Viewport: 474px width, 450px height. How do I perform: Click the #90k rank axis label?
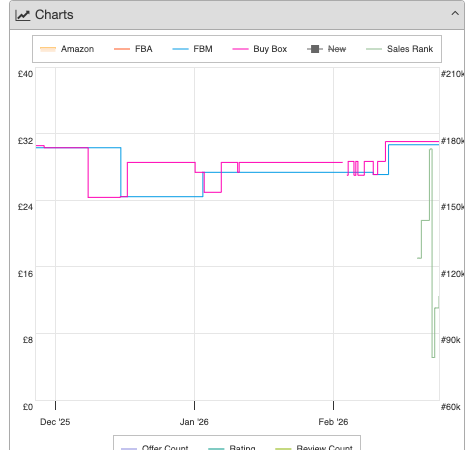tap(450, 340)
